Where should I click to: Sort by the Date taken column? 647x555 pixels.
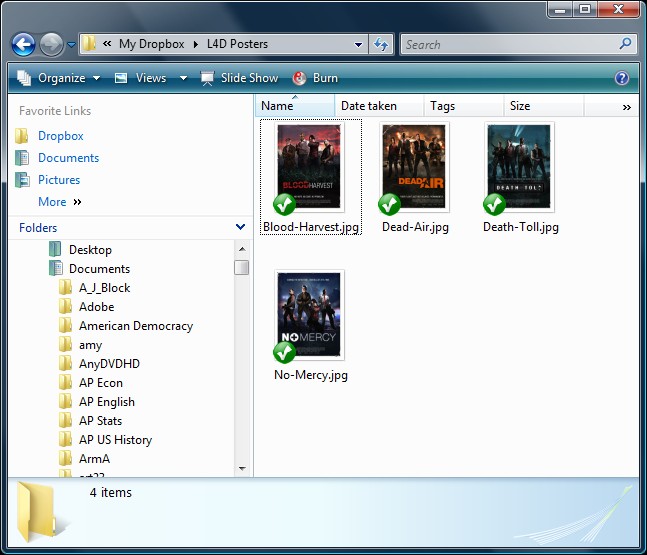point(379,106)
